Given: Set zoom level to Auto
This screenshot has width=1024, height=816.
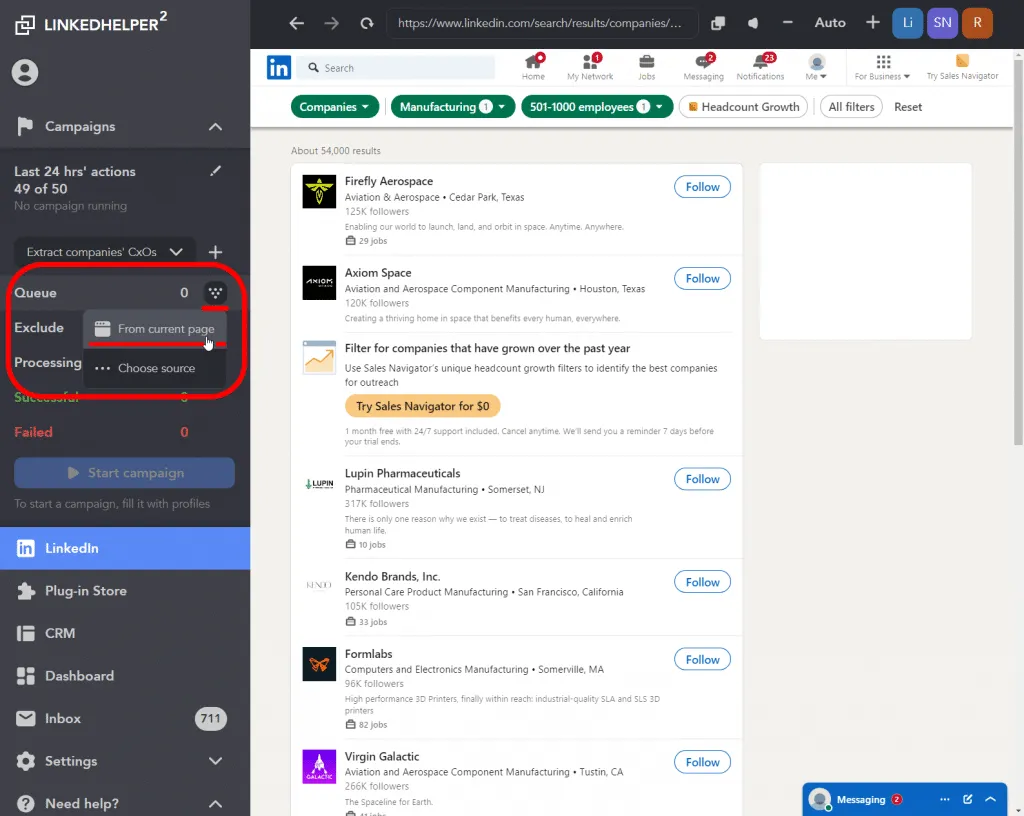Looking at the screenshot, I should coord(830,23).
